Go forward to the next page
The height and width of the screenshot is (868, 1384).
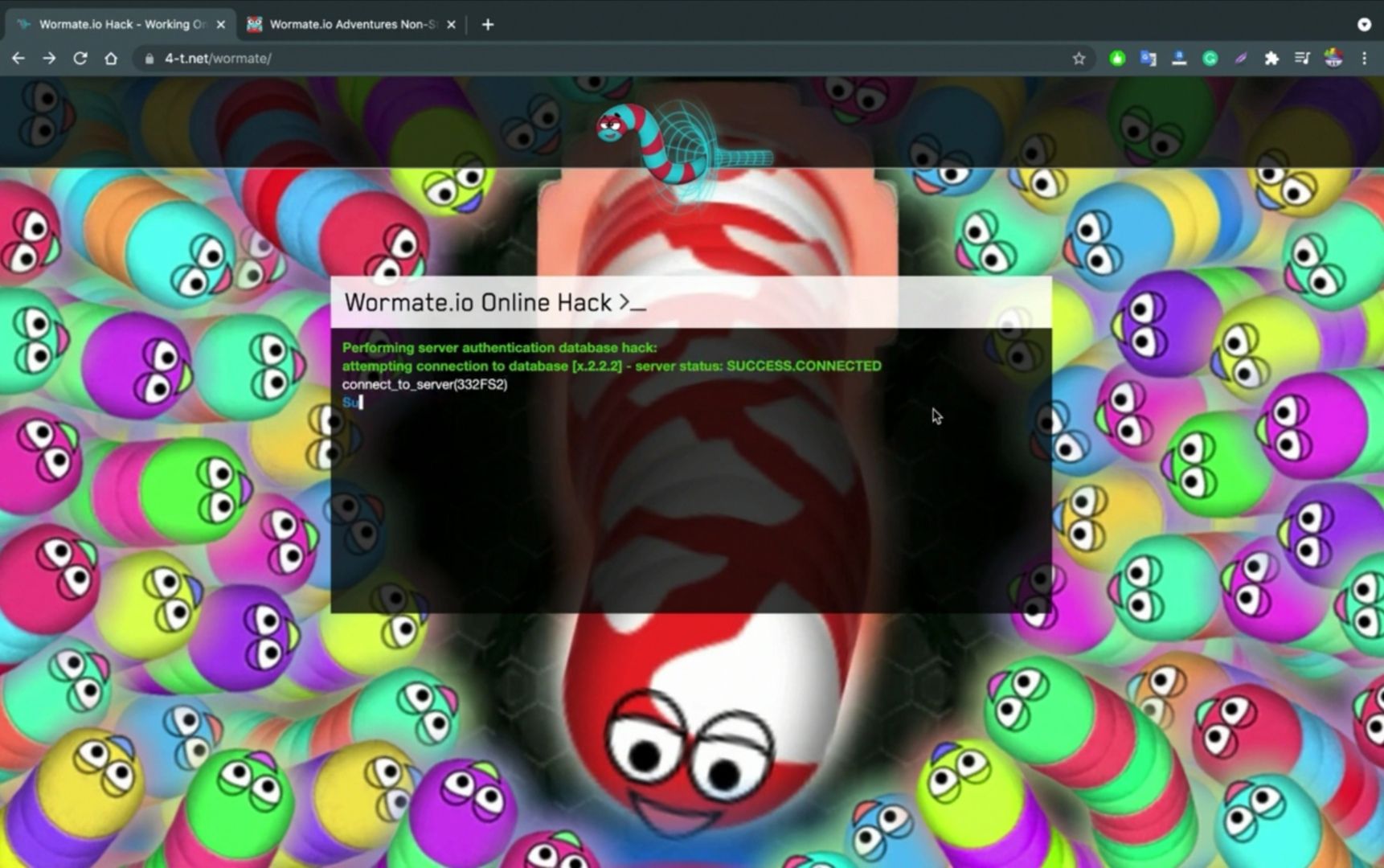(x=49, y=58)
